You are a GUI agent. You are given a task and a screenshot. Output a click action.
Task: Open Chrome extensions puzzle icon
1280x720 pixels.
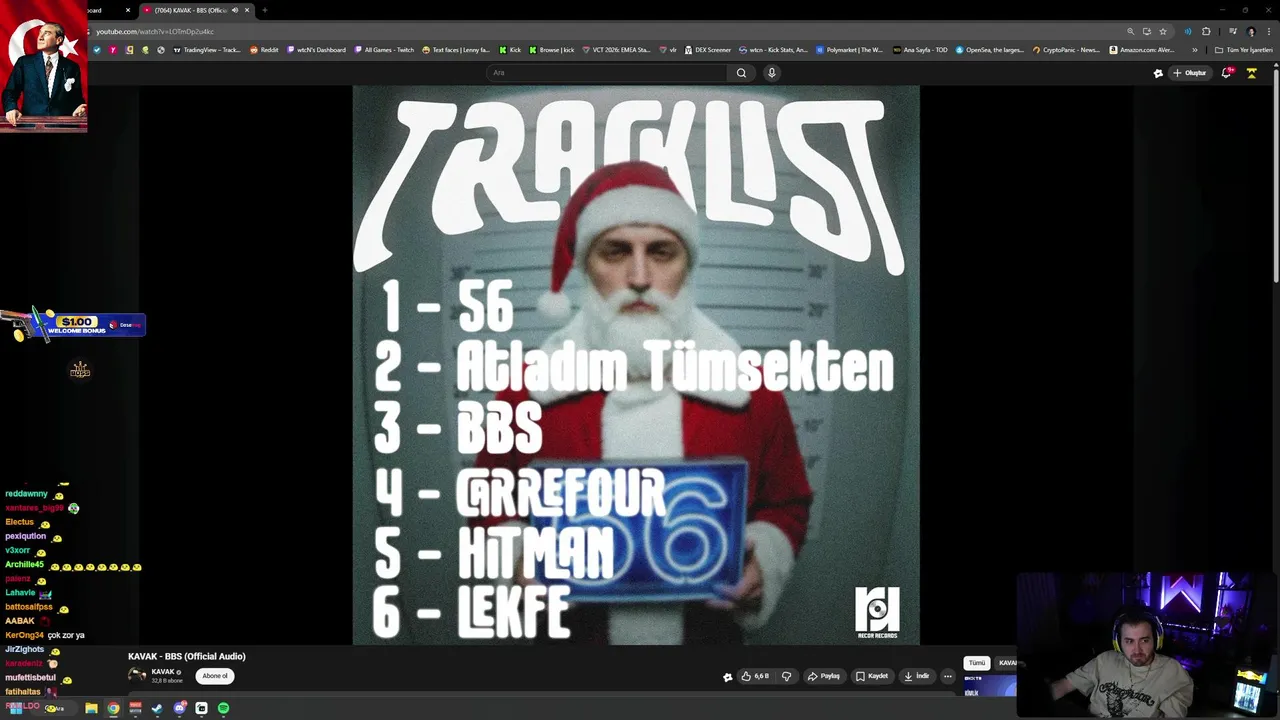pyautogui.click(x=1206, y=31)
